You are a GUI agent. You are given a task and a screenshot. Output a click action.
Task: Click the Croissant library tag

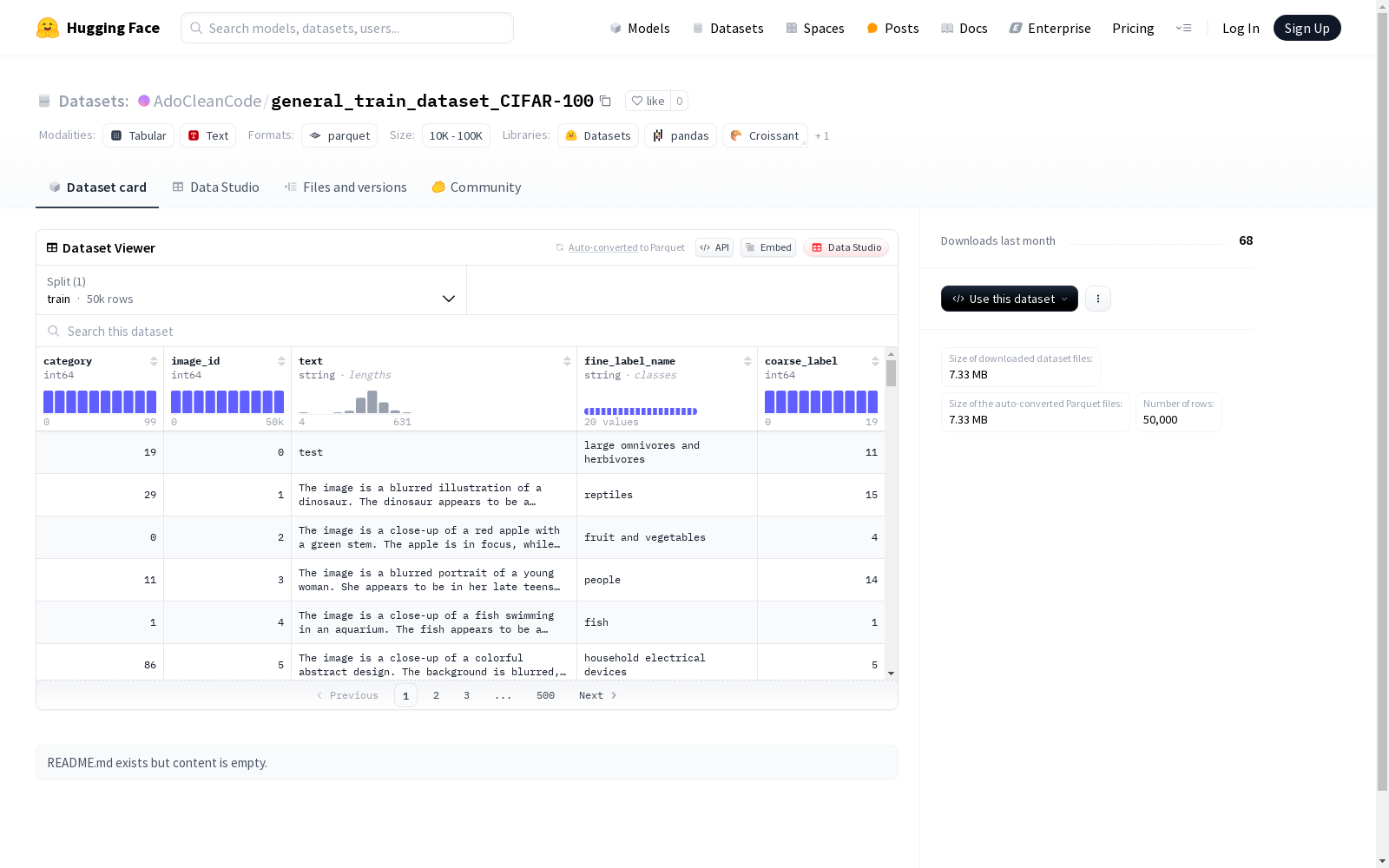pos(765,135)
